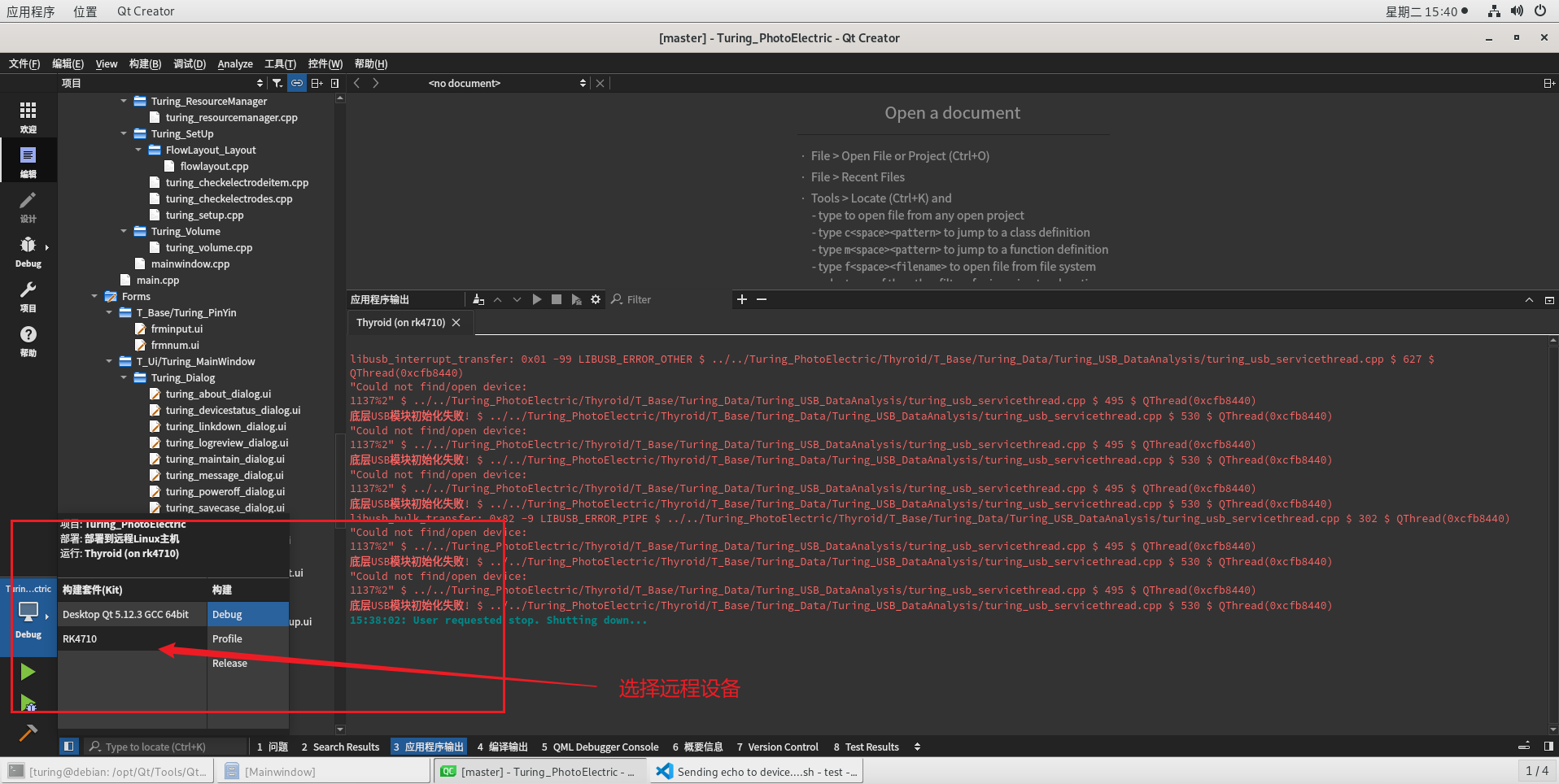
Task: Open application output settings gear
Action: coord(596,299)
